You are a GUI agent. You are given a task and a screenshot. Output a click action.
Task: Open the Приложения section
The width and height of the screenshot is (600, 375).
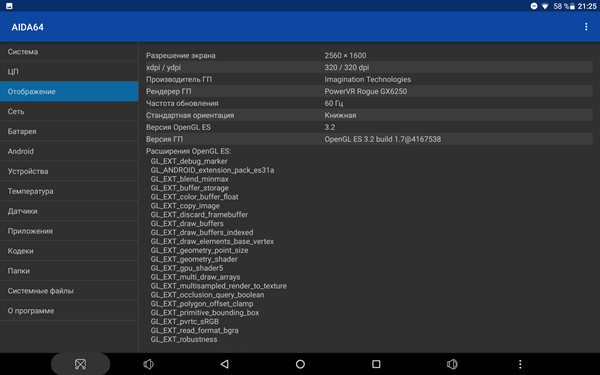click(x=69, y=231)
